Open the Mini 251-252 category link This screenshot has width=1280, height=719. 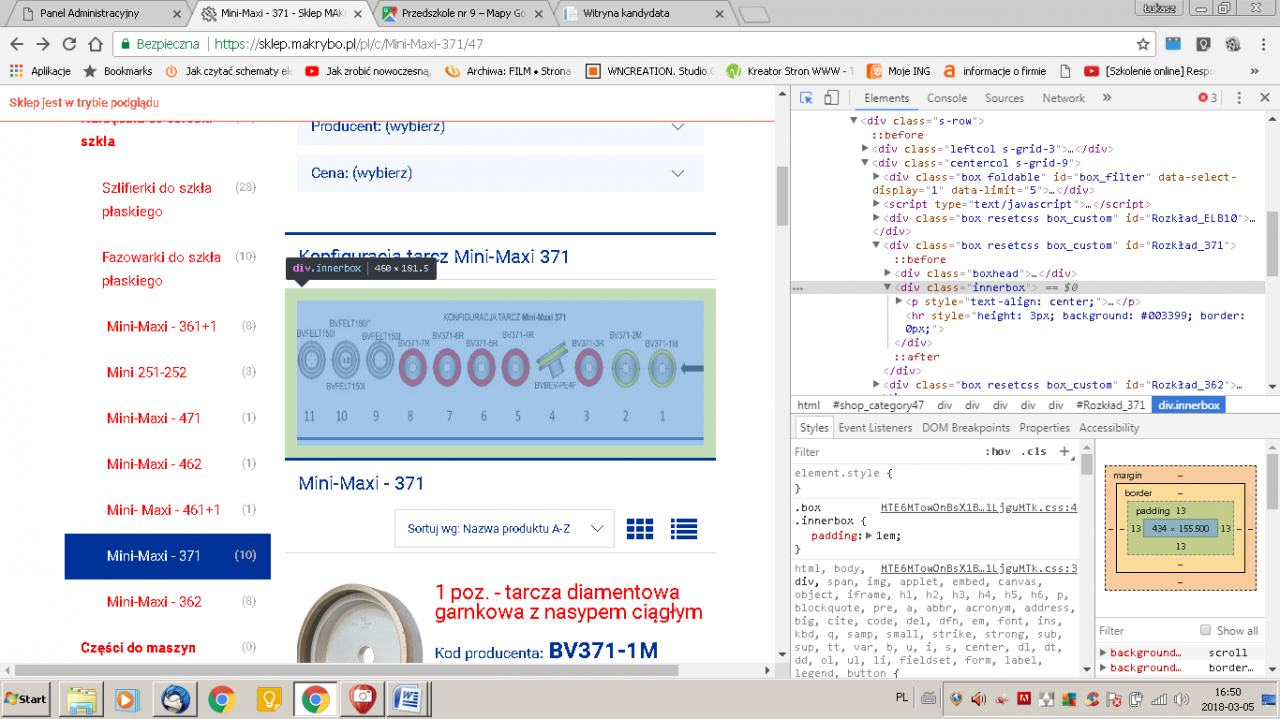click(x=147, y=372)
